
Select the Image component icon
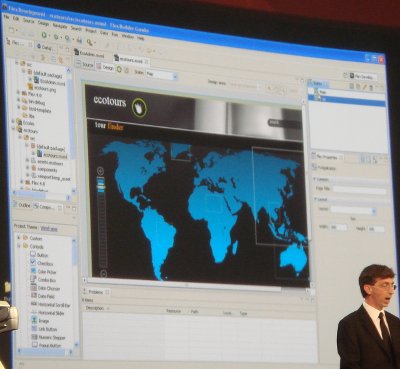(34, 320)
